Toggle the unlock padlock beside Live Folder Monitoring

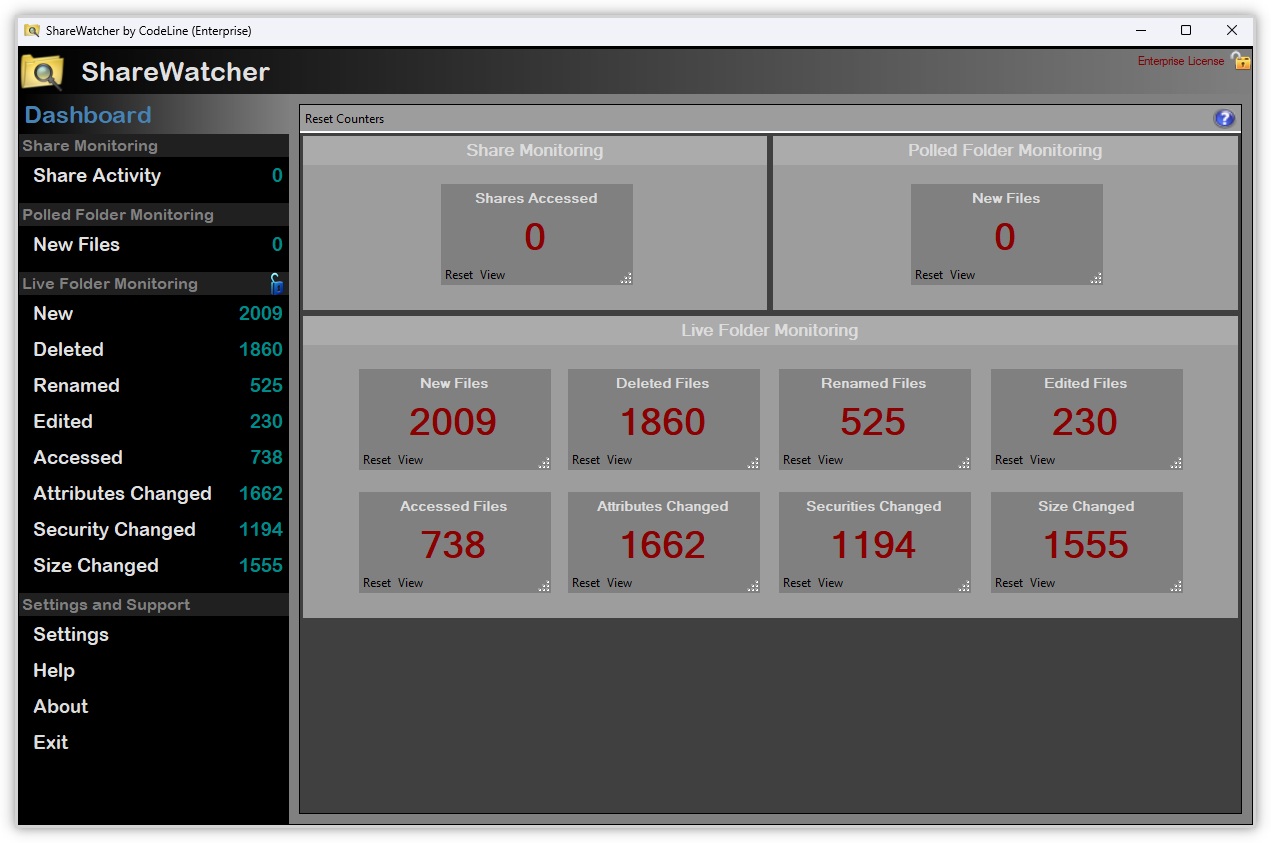[x=276, y=284]
